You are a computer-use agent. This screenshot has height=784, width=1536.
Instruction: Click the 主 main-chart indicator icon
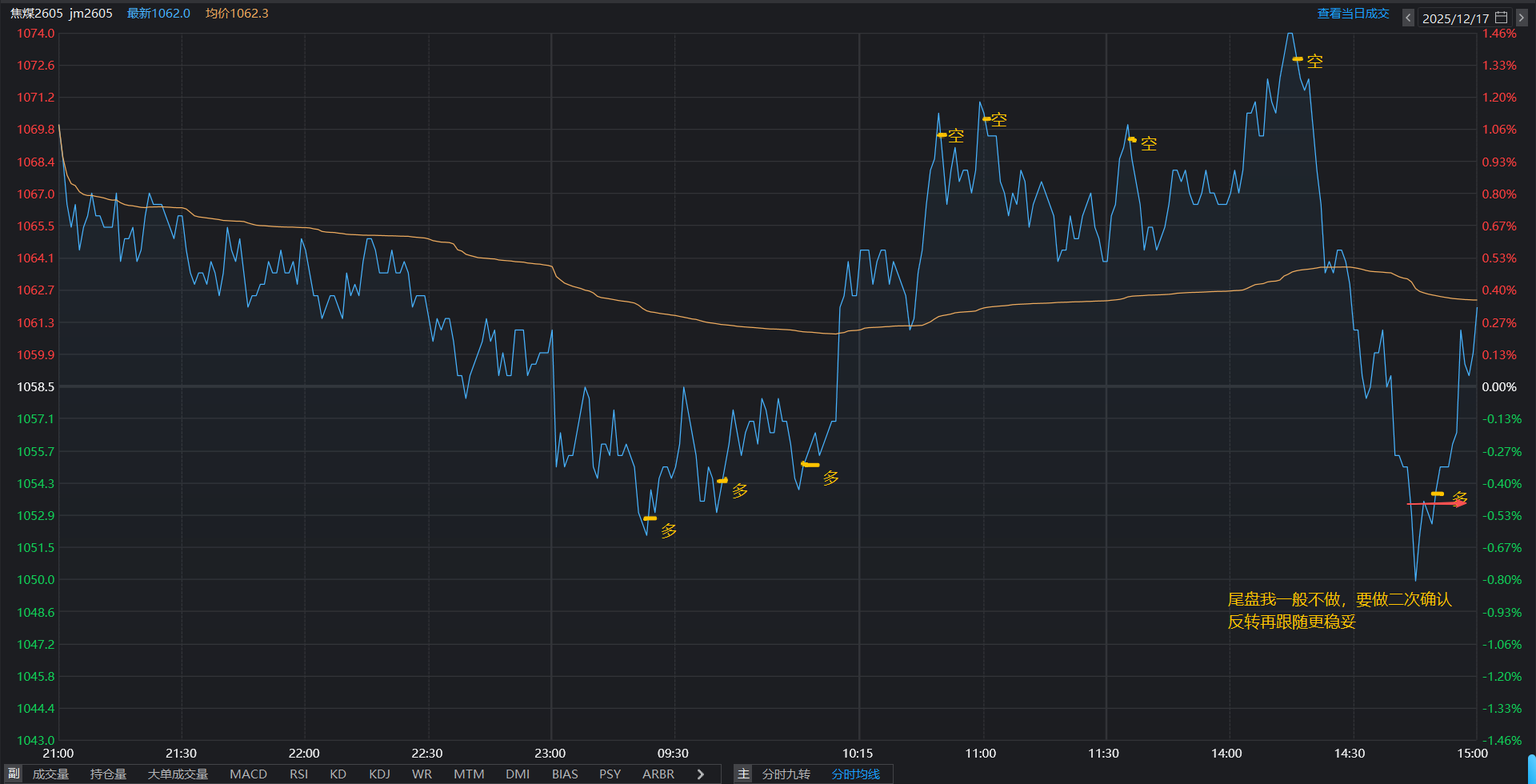743,774
